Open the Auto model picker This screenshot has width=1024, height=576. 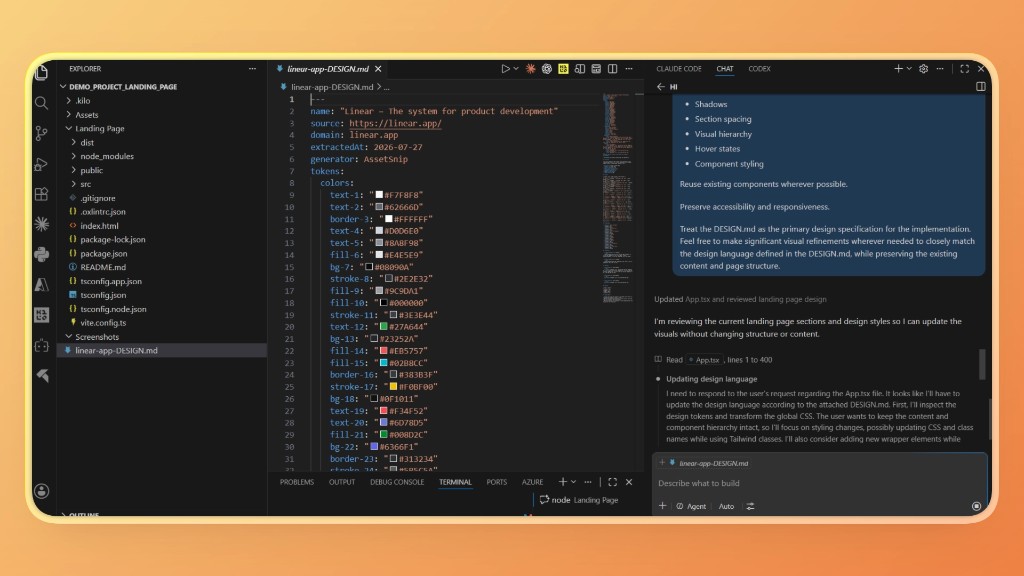[726, 506]
